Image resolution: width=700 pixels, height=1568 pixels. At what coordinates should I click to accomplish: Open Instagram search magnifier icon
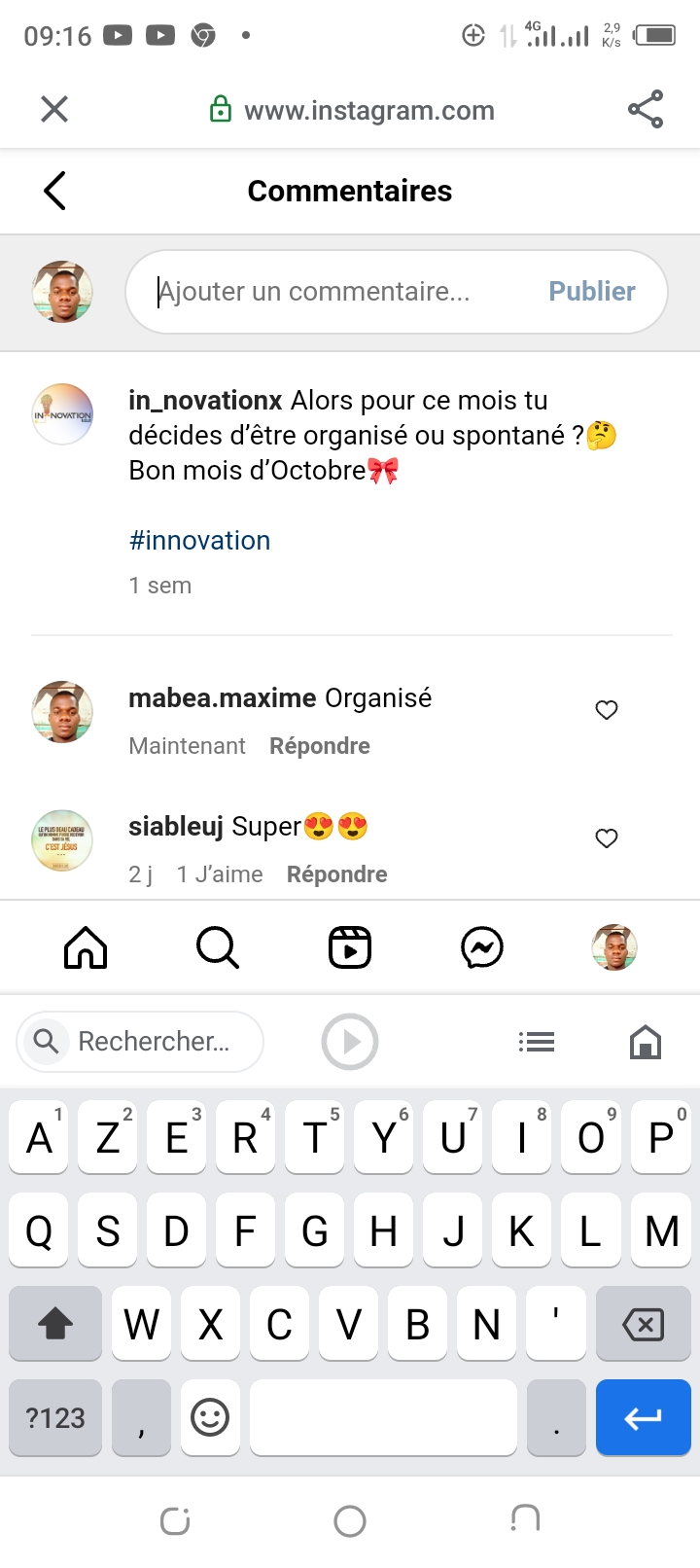pos(217,947)
